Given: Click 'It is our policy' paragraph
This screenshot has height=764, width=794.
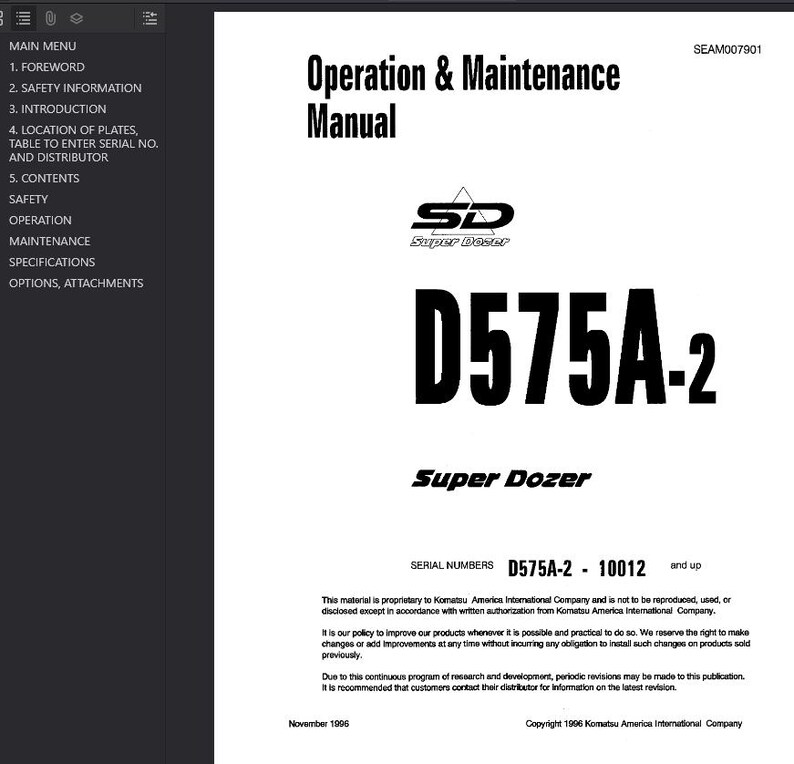Looking at the screenshot, I should coord(536,644).
